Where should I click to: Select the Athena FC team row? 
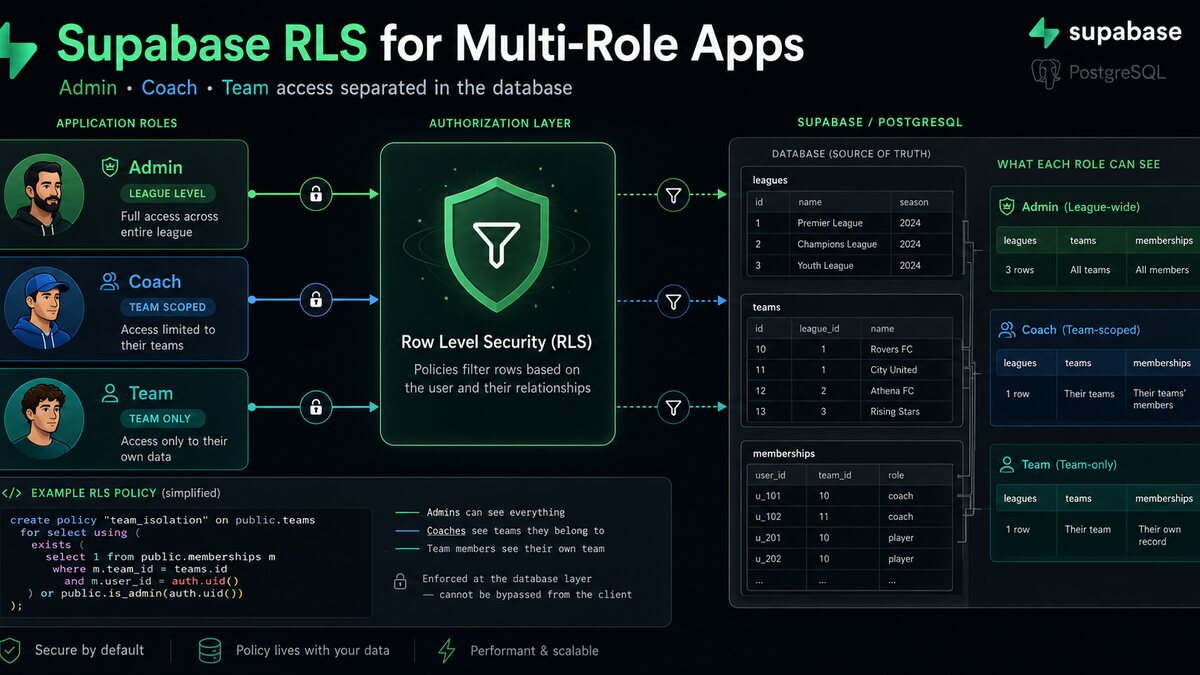tap(849, 391)
